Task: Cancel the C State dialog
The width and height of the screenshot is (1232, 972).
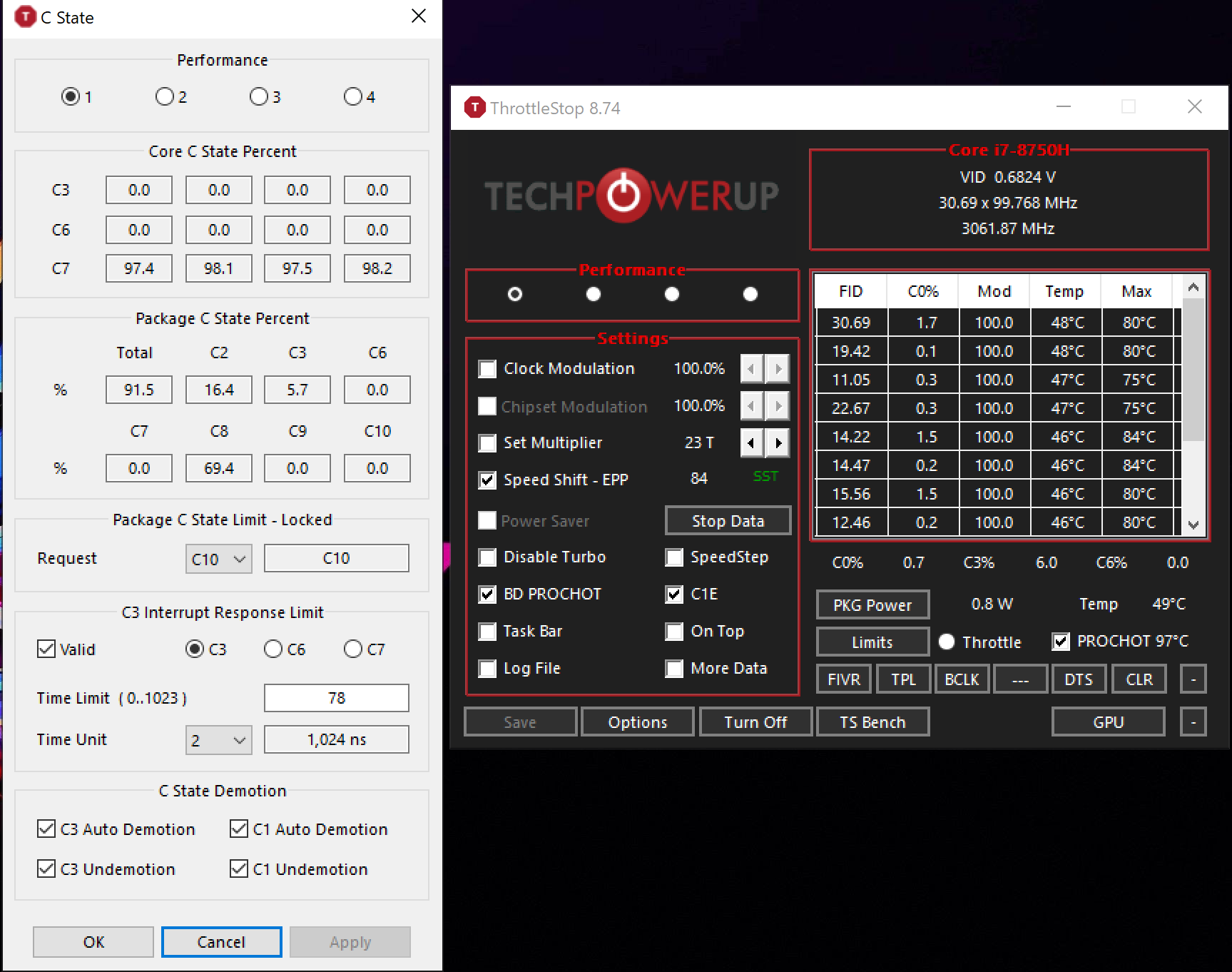Action: click(x=221, y=942)
